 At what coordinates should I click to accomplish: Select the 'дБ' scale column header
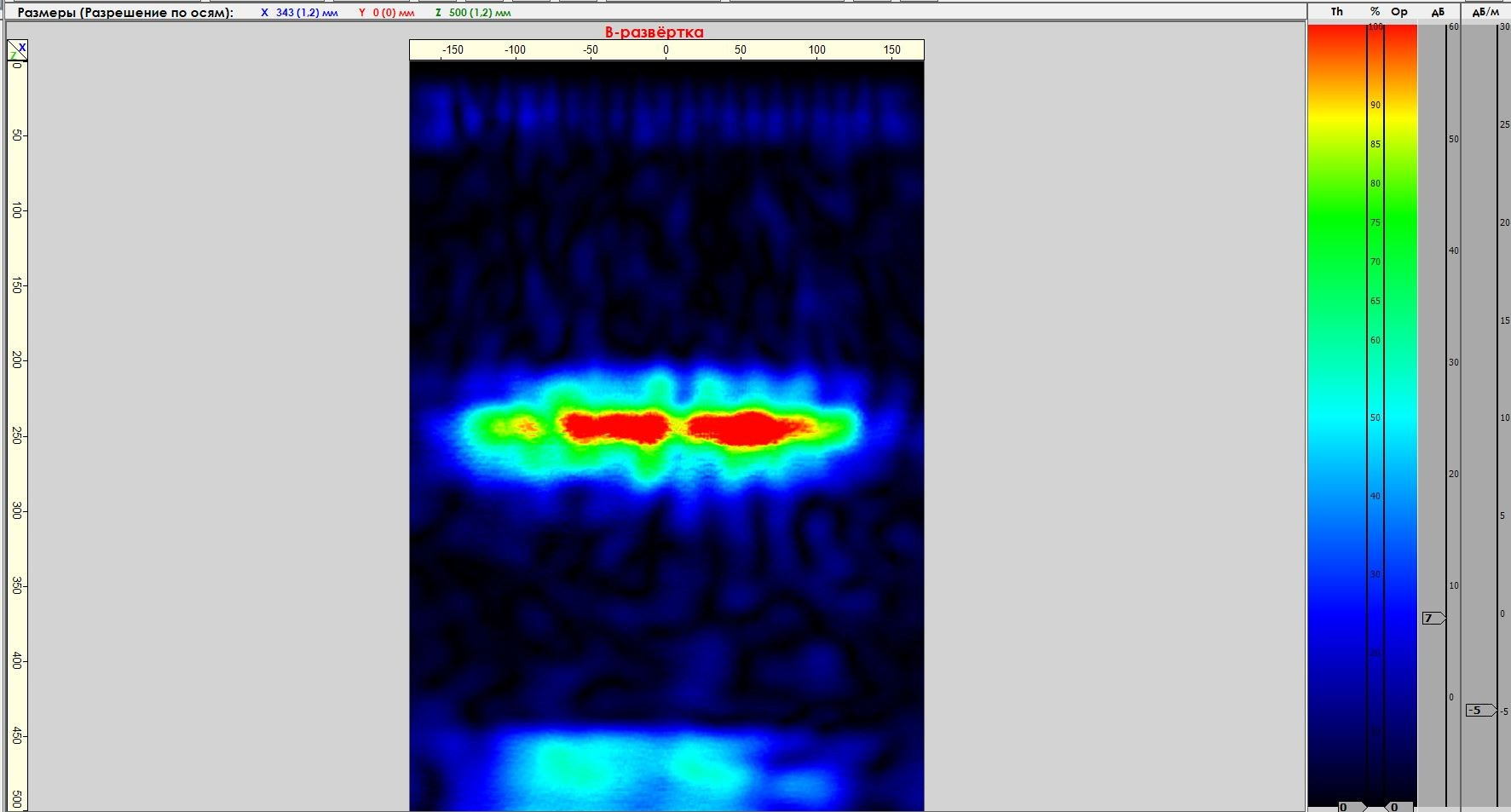click(1438, 12)
